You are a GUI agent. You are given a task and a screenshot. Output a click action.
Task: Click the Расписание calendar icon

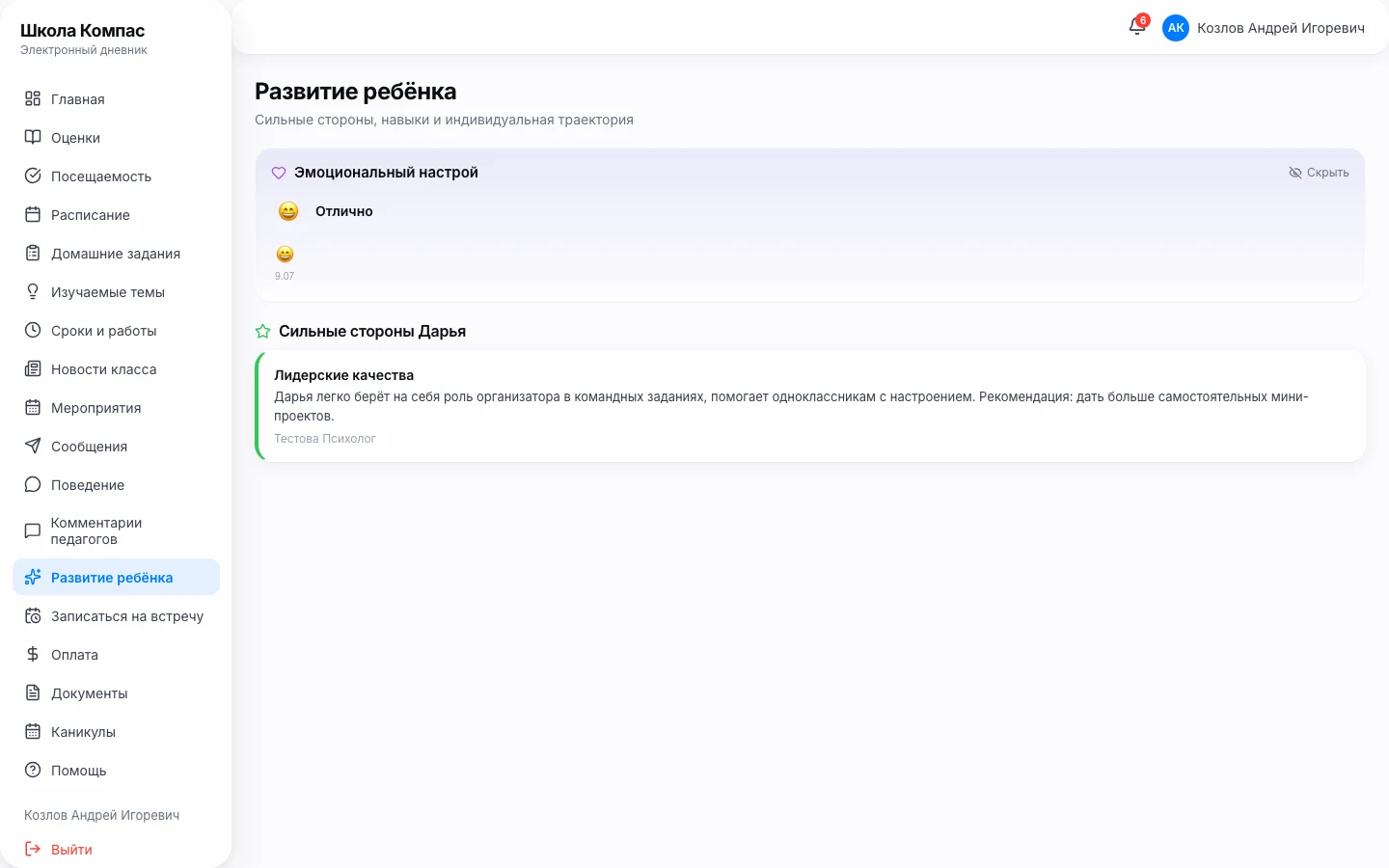33,214
